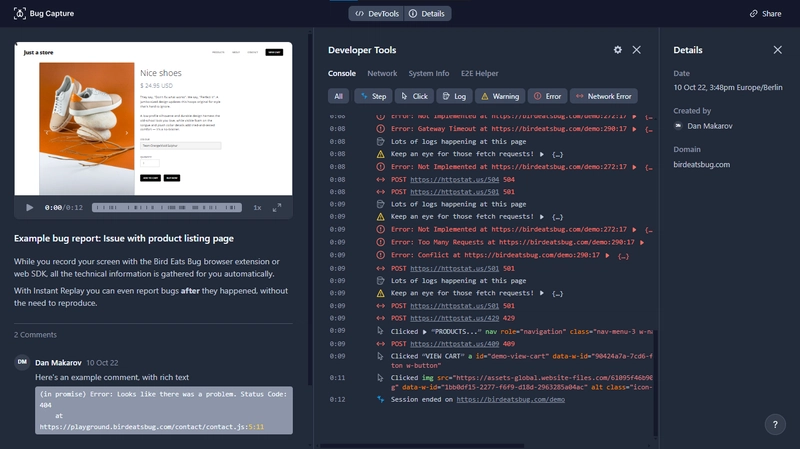Click the Session ended step icon

pyautogui.click(x=381, y=400)
